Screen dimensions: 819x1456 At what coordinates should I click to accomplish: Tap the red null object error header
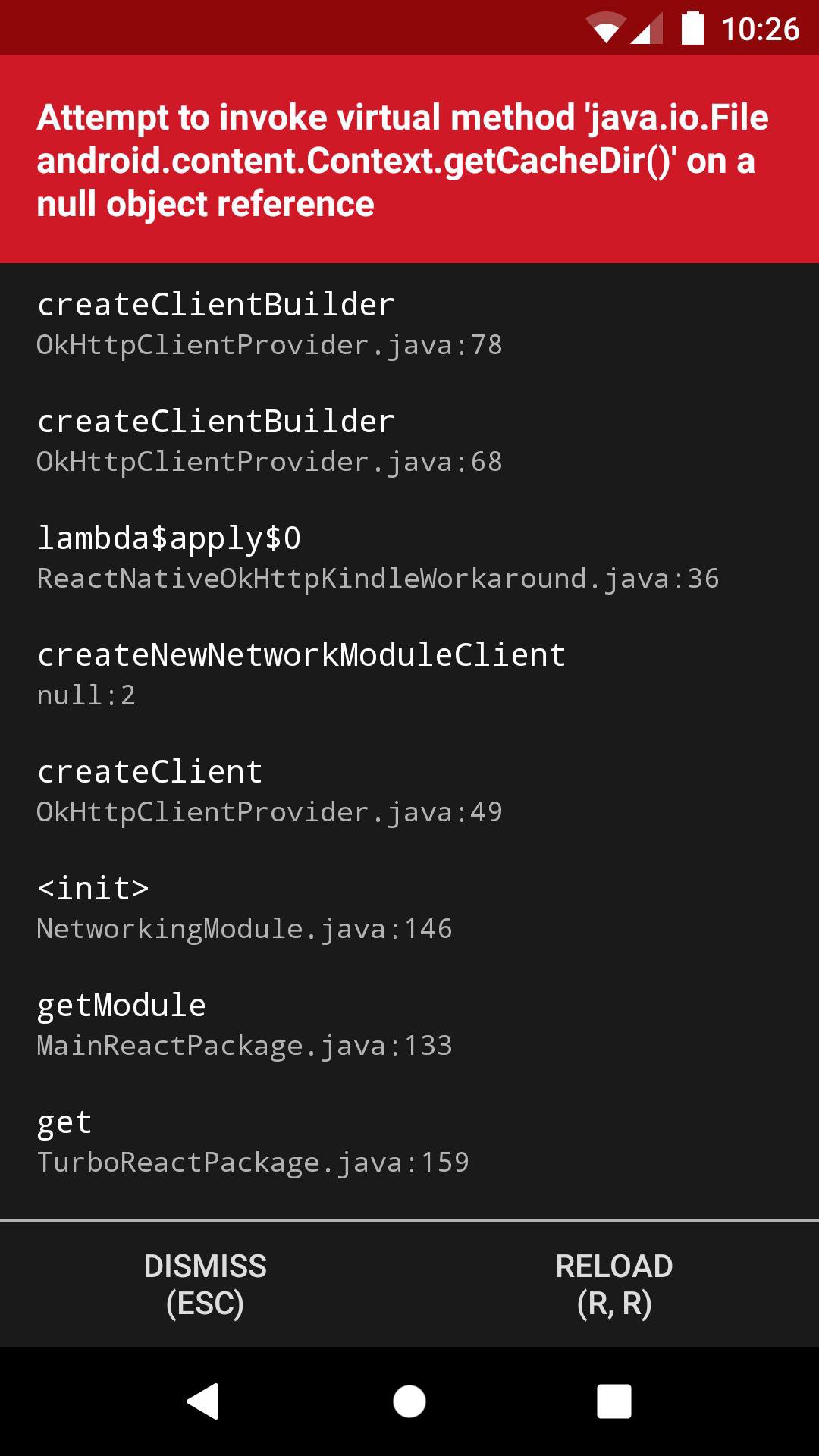(x=409, y=159)
